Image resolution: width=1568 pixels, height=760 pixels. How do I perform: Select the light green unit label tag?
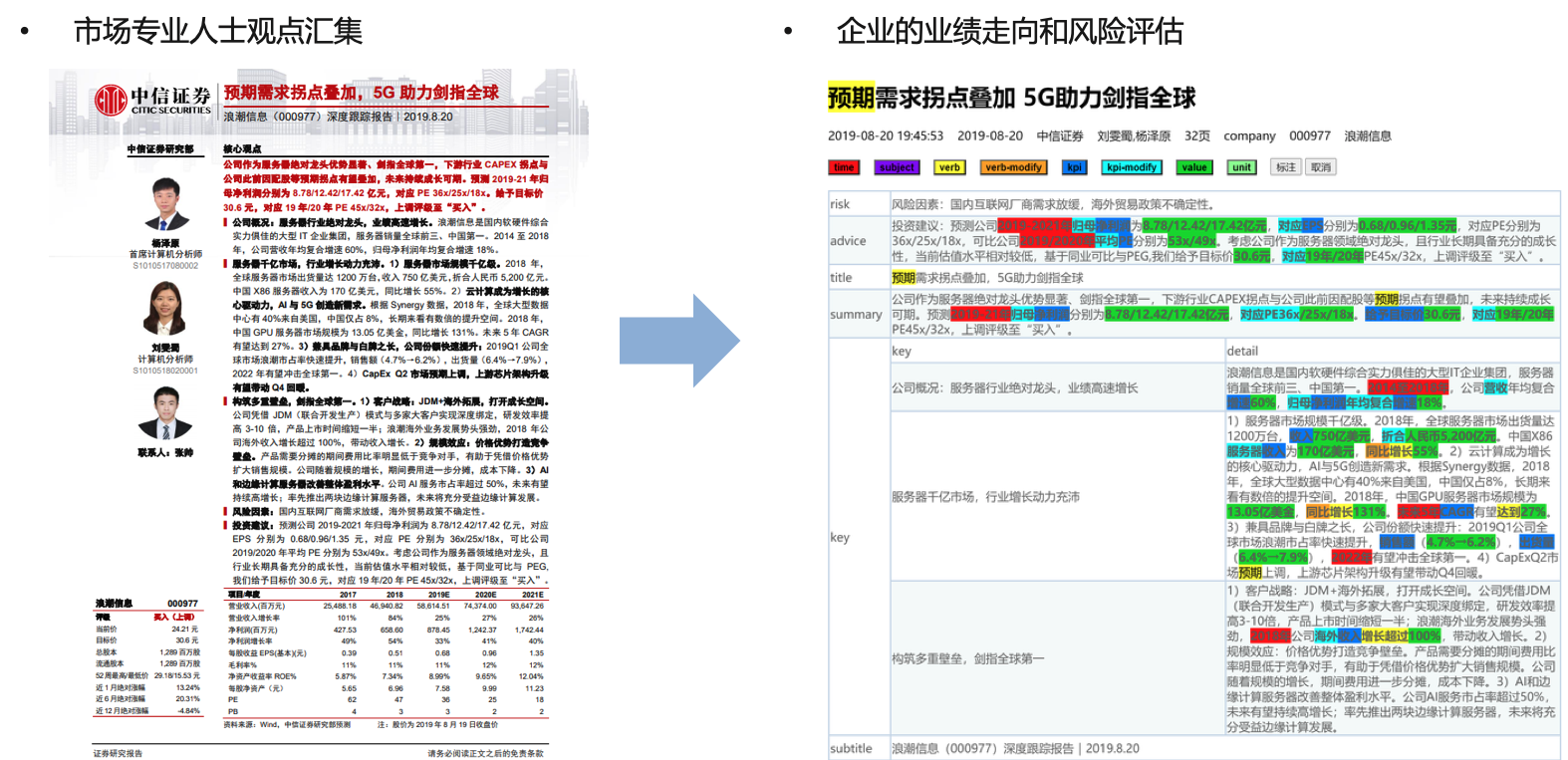pyautogui.click(x=1241, y=167)
